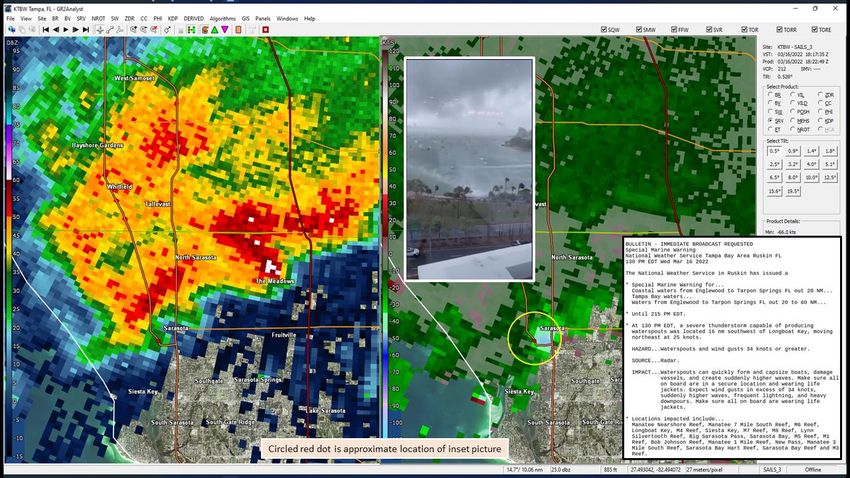Viewport: 850px width, 478px height.
Task: Select the MEHS product radio button
Action: coord(793,120)
